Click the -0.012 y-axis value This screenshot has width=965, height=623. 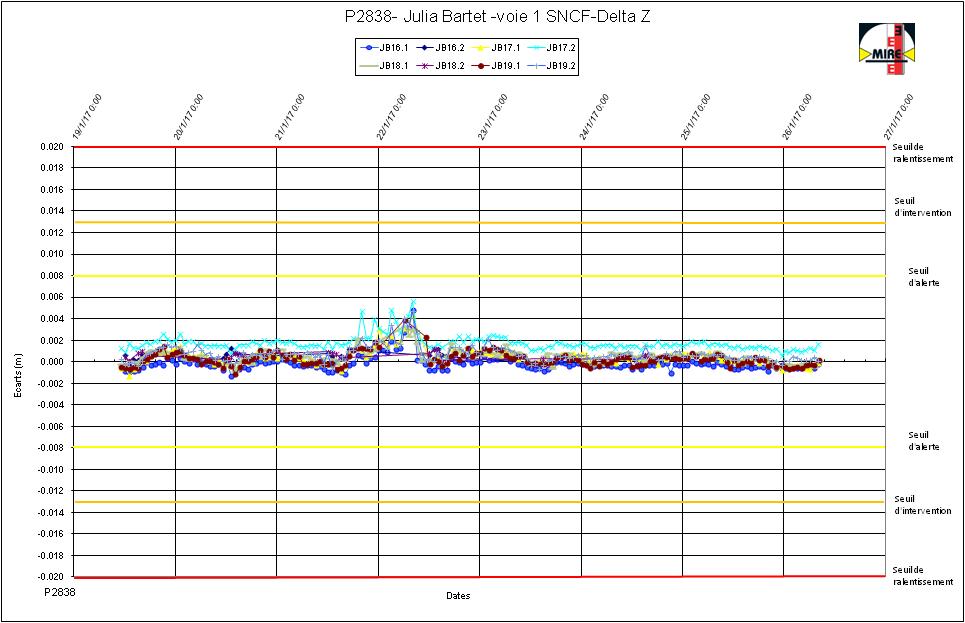click(50, 491)
